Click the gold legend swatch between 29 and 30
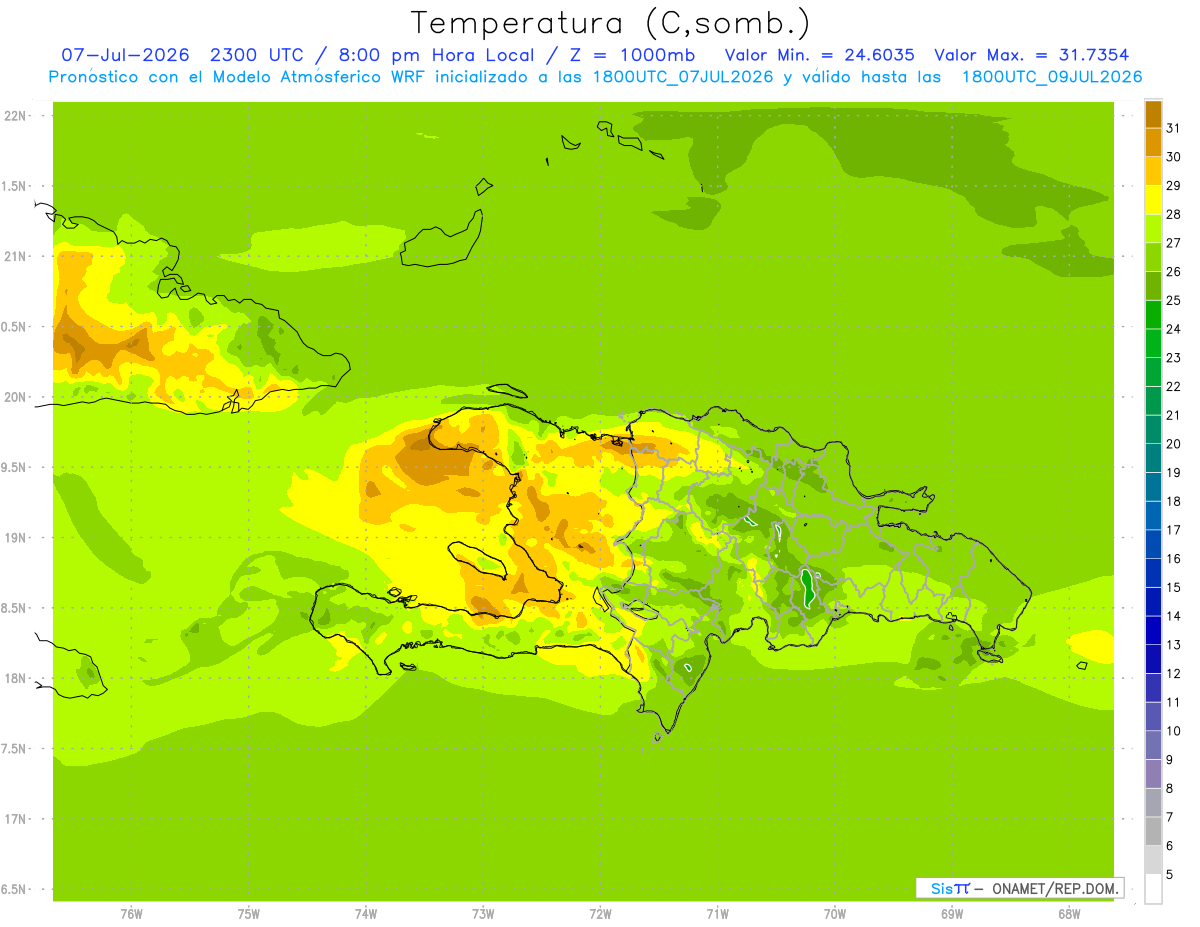Screen dimensions: 1200x927 [x=1153, y=171]
